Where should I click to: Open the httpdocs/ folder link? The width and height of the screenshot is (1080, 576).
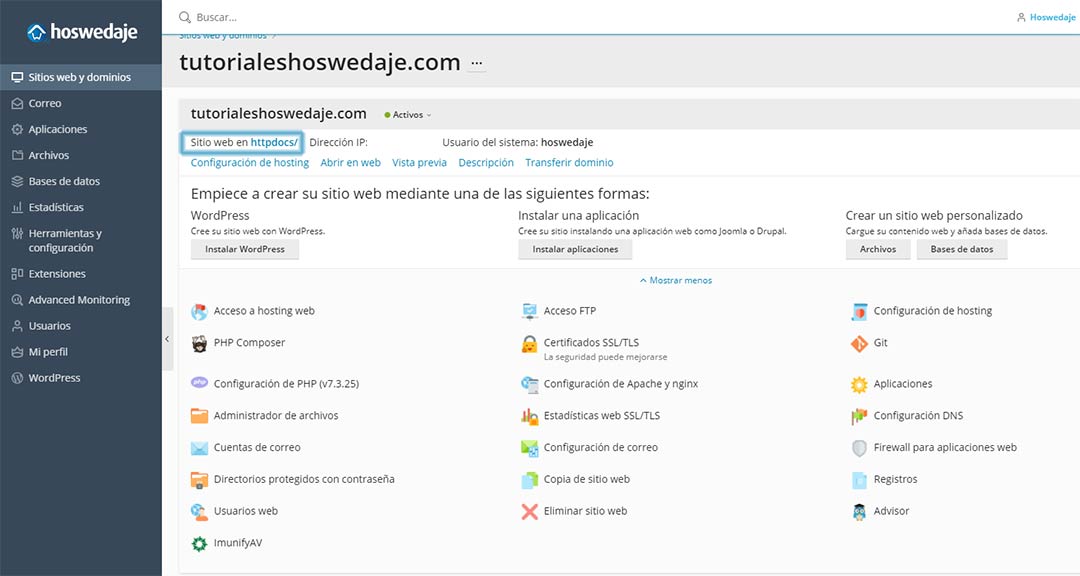click(274, 143)
